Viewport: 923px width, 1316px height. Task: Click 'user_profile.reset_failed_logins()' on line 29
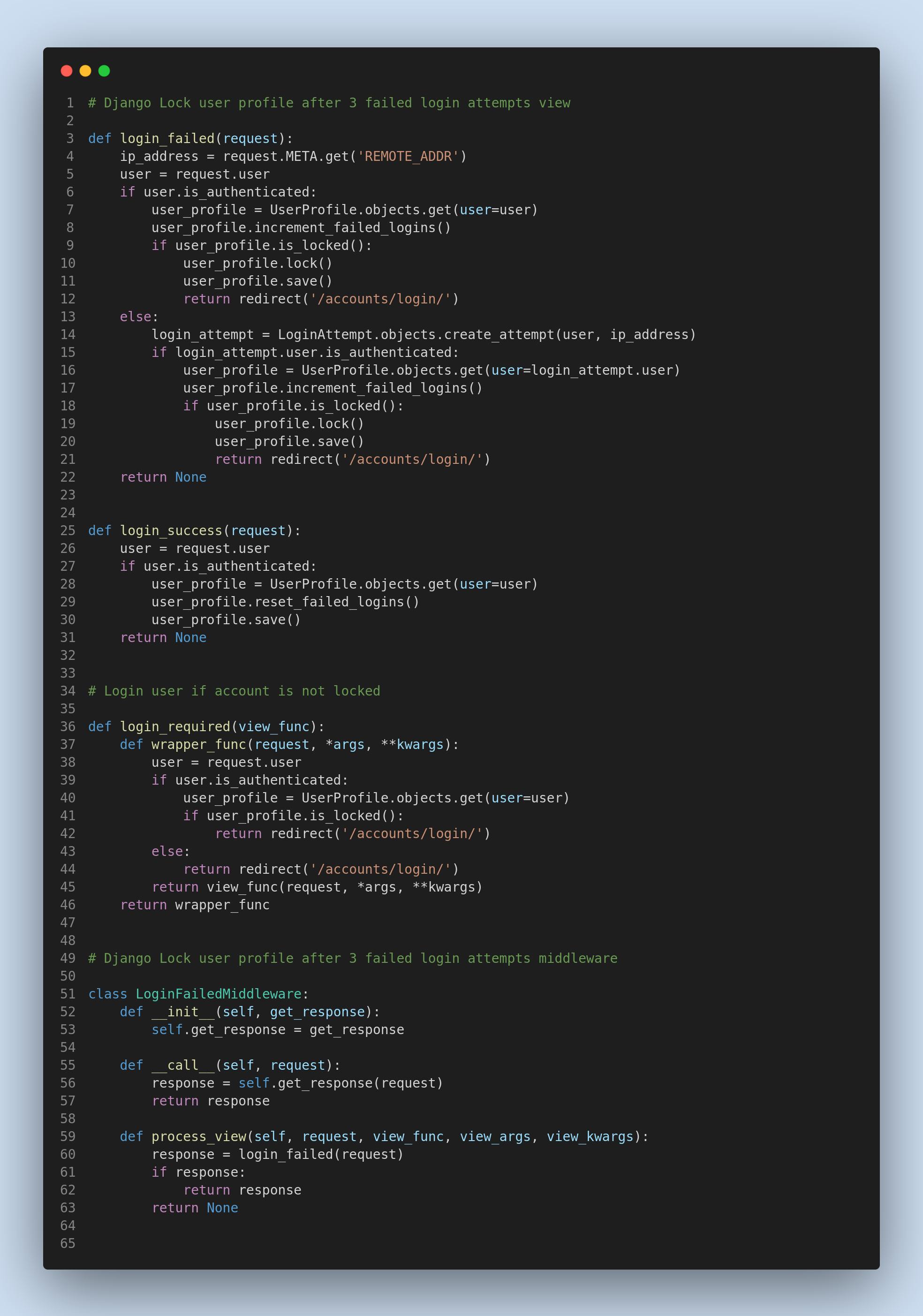pos(286,602)
